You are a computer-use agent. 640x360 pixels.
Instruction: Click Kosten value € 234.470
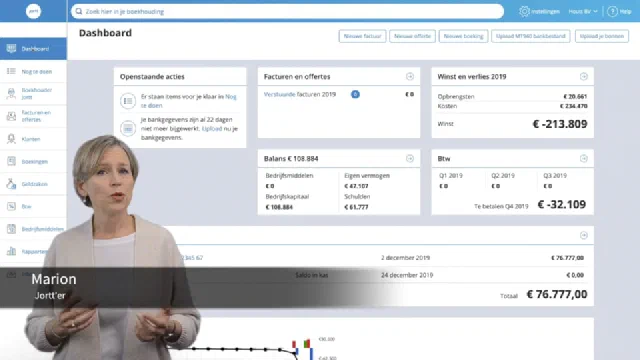point(573,106)
